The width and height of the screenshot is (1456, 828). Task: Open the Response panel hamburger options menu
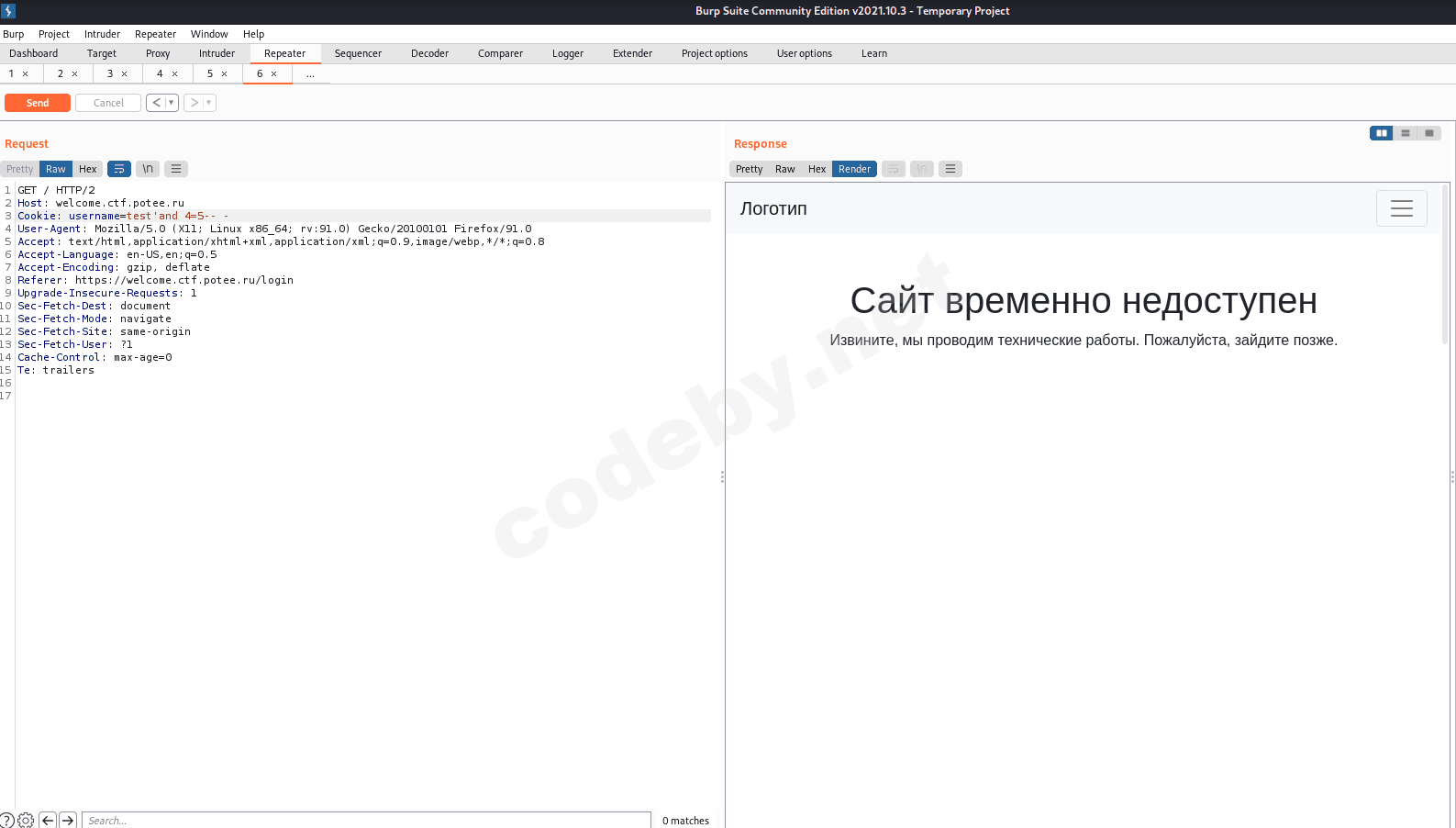click(950, 169)
